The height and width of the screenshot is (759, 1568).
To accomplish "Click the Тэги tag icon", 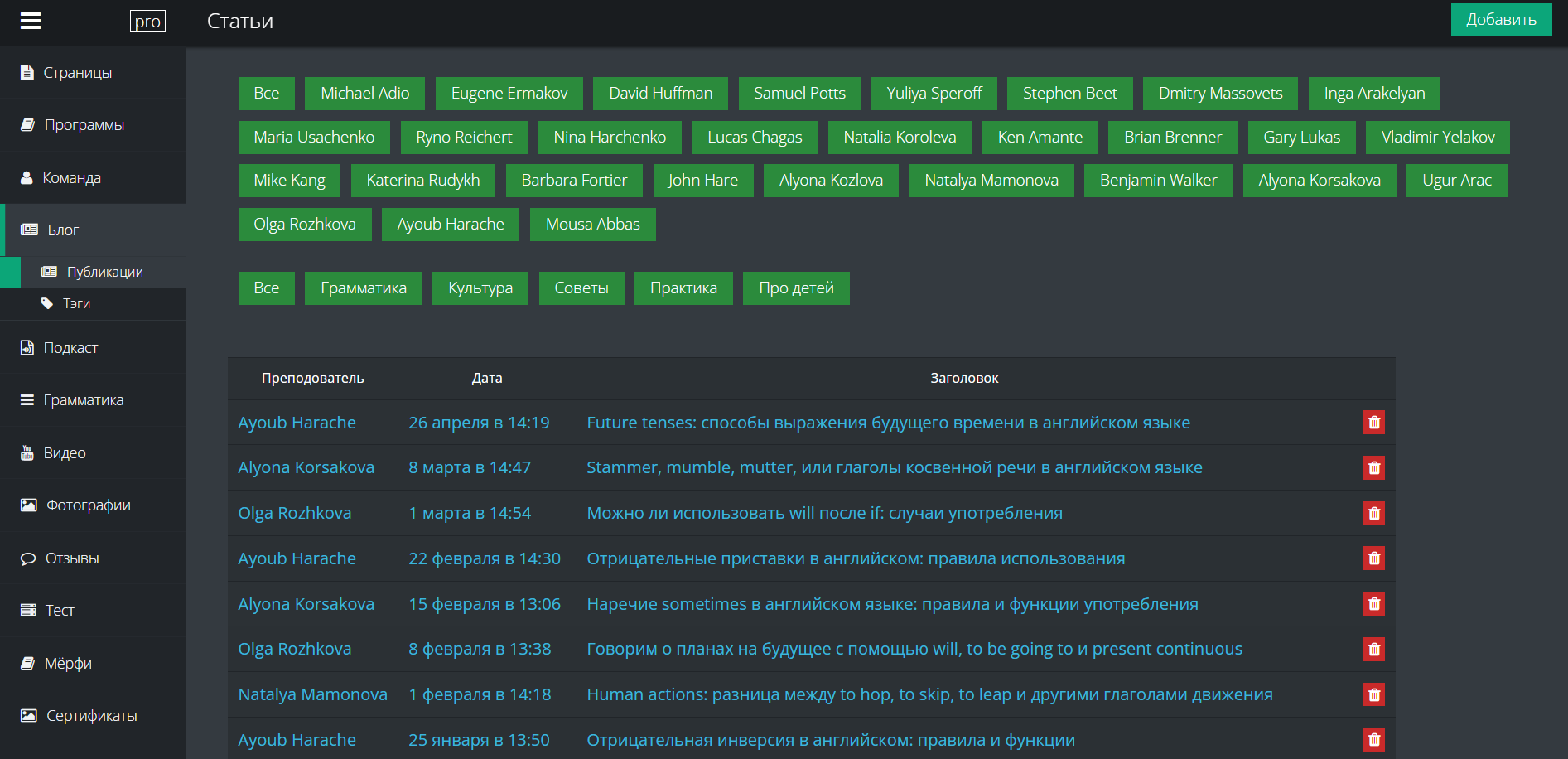I will pos(47,303).
